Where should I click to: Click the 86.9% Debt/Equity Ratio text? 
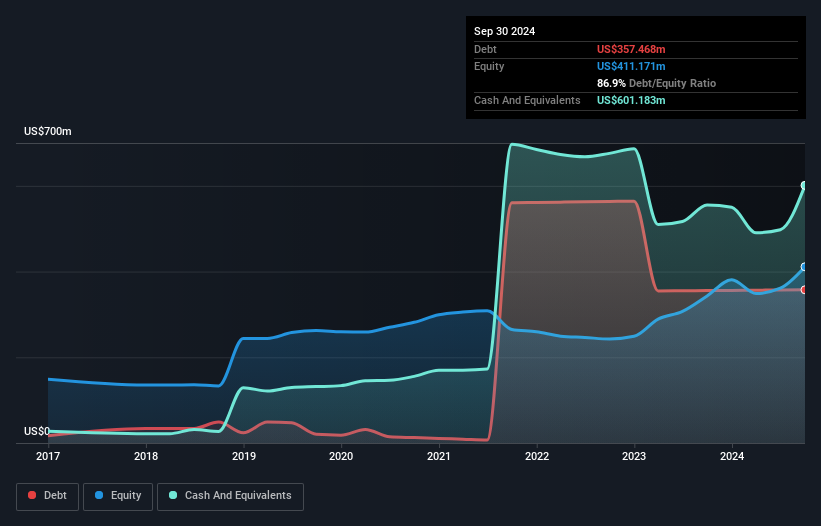(x=656, y=83)
